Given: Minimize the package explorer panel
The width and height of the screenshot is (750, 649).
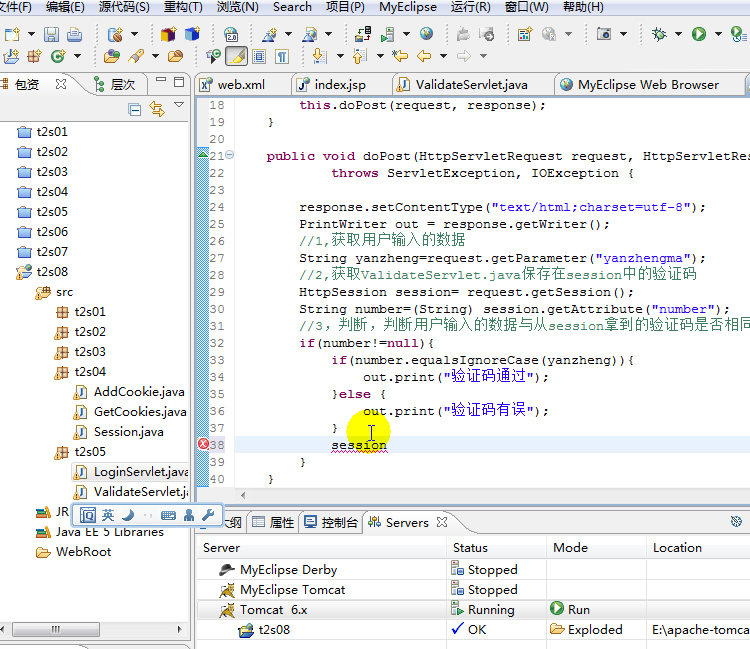Looking at the screenshot, I should point(161,80).
